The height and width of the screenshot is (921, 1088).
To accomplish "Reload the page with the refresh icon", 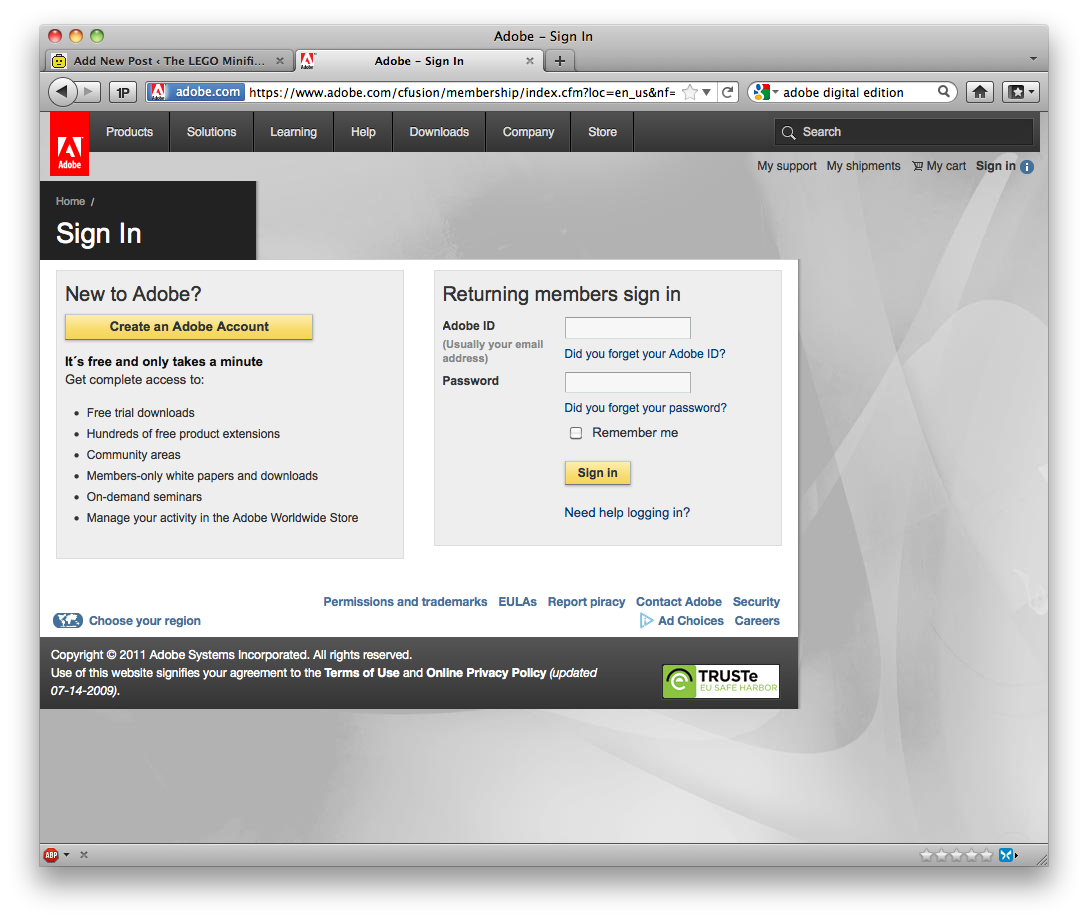I will tap(727, 92).
